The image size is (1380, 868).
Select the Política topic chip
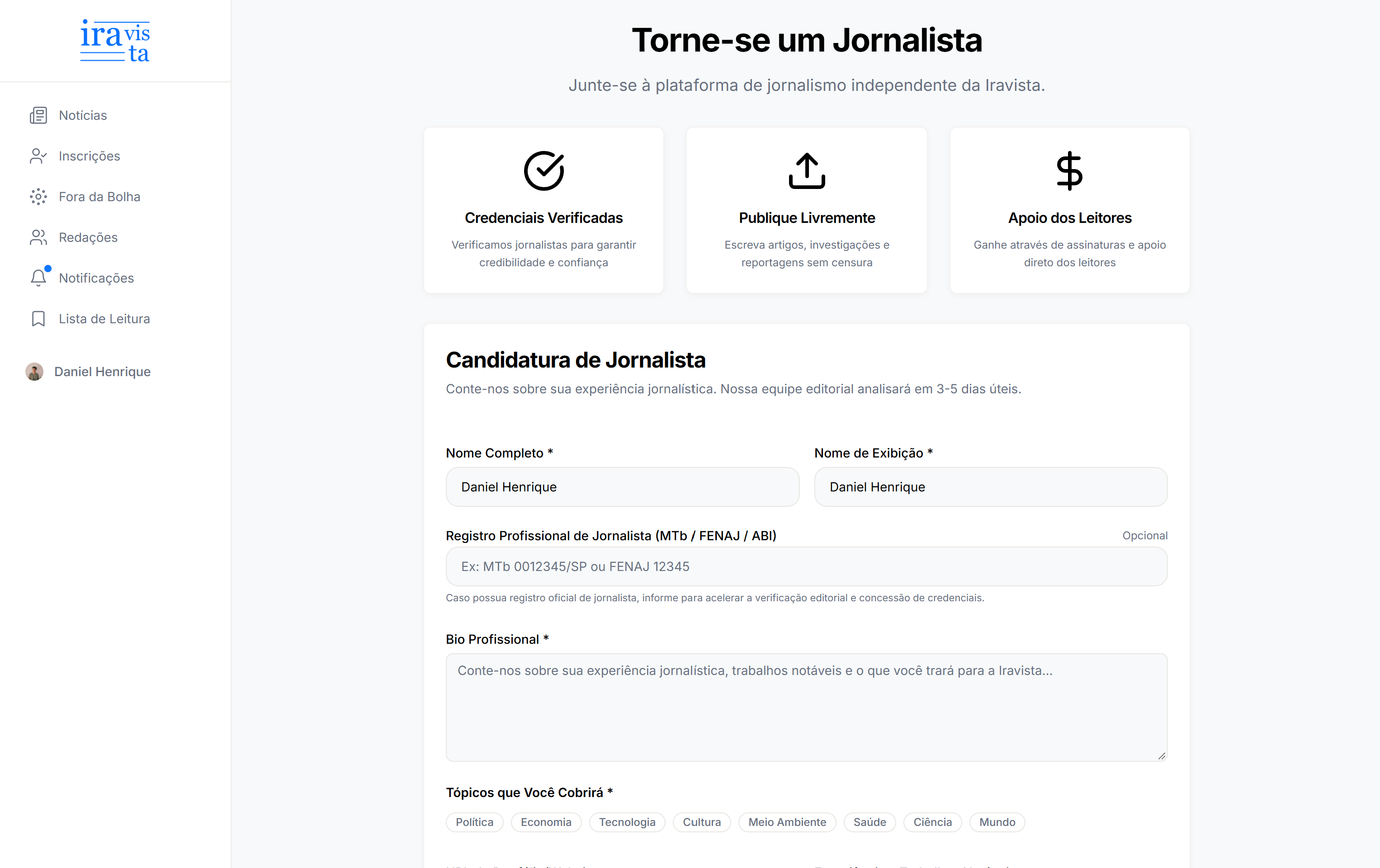coord(474,822)
